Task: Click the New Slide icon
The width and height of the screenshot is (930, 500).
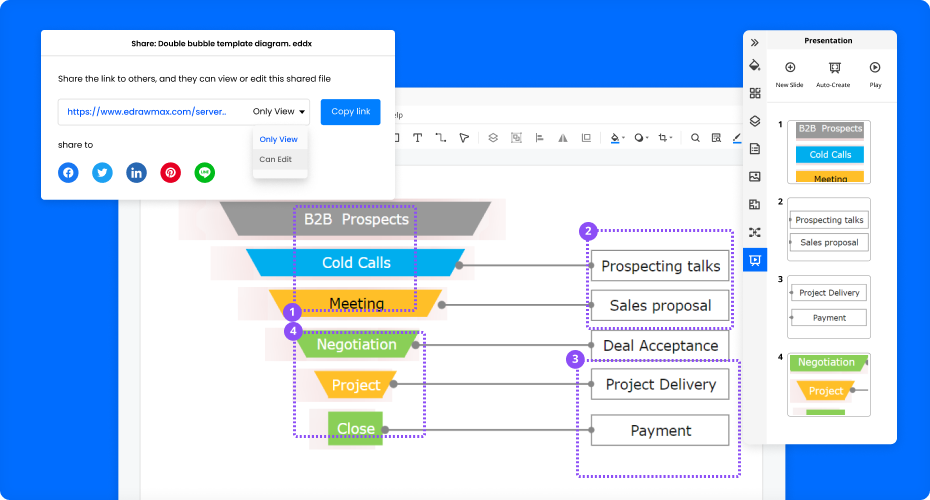Action: [790, 68]
